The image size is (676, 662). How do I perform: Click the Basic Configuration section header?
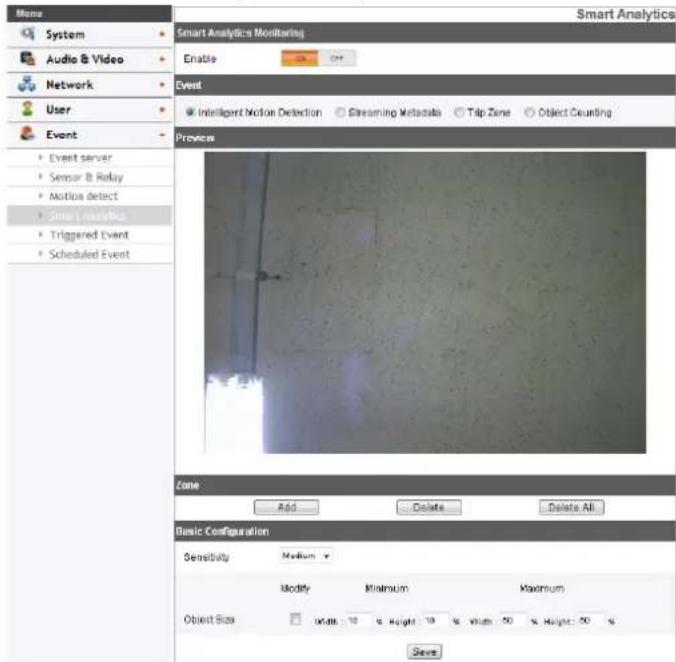tap(425, 531)
